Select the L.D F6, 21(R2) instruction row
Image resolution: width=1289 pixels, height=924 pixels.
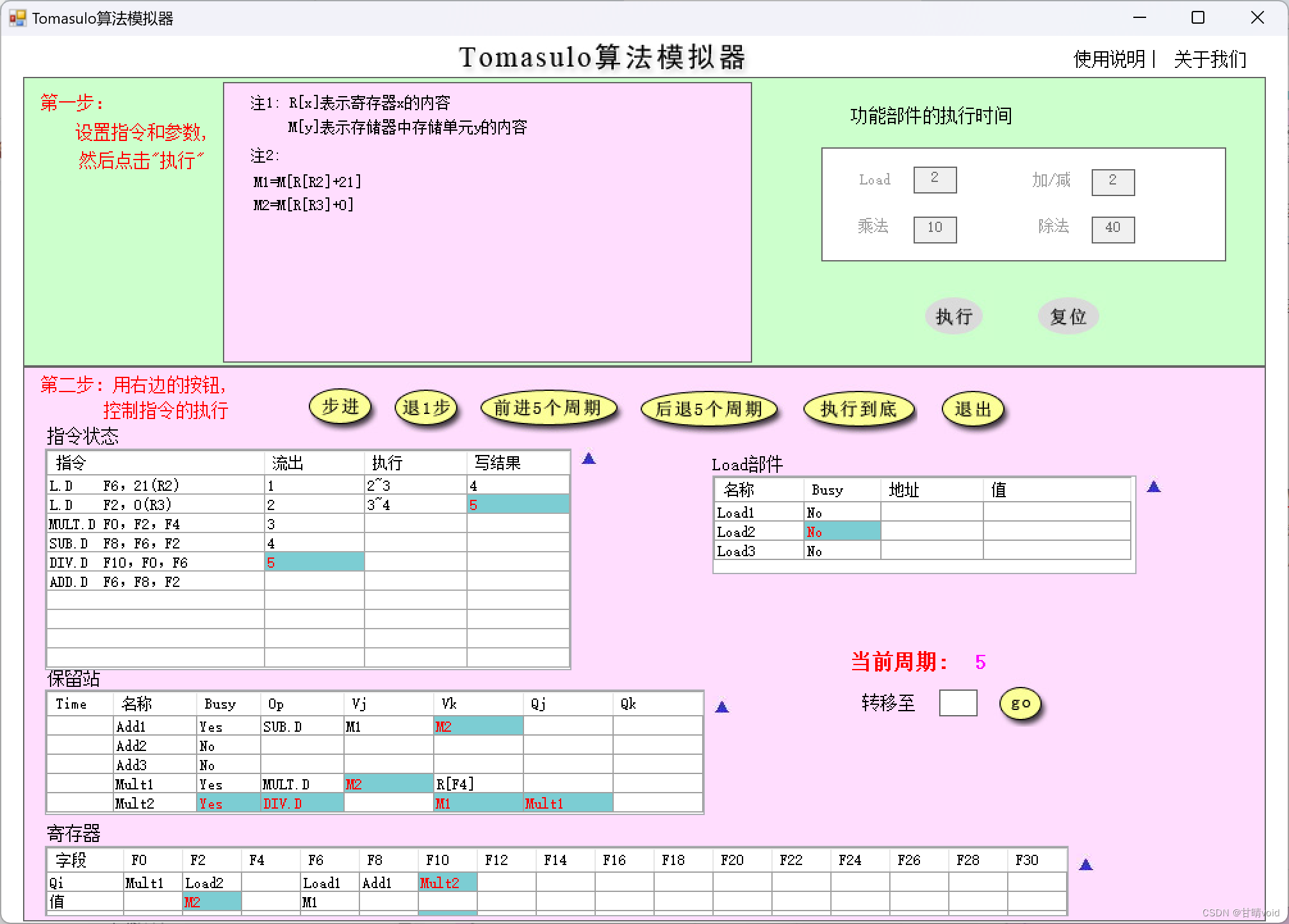308,485
